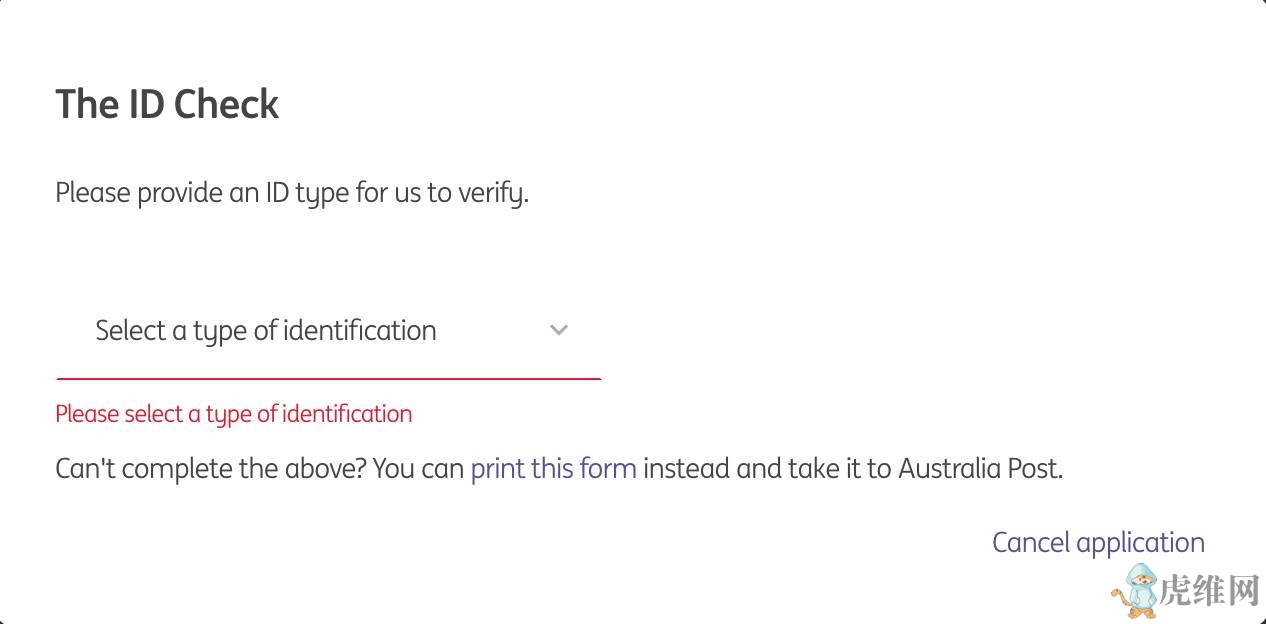
Task: Click the Australia Post text
Action: click(979, 468)
